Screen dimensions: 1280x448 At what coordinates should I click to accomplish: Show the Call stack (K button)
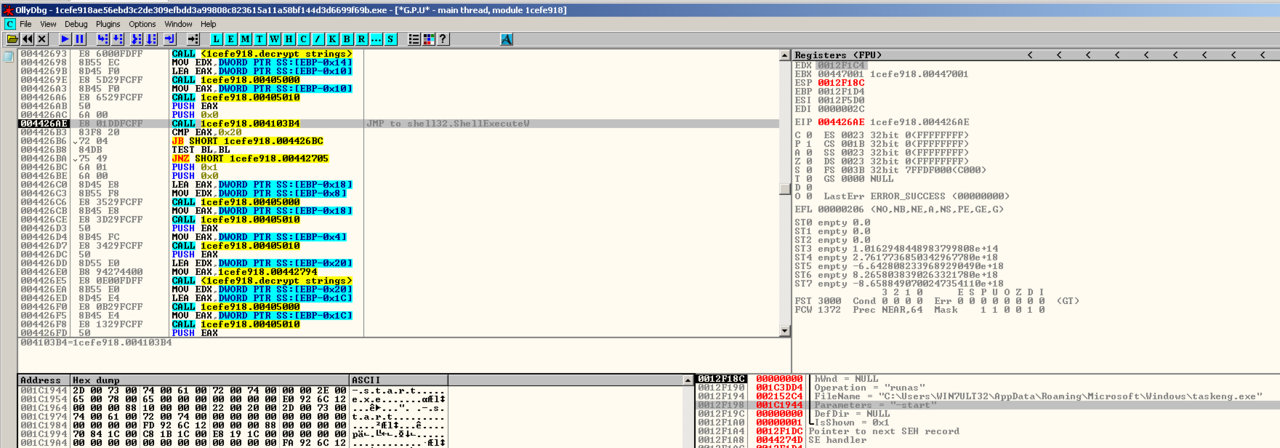pos(333,39)
